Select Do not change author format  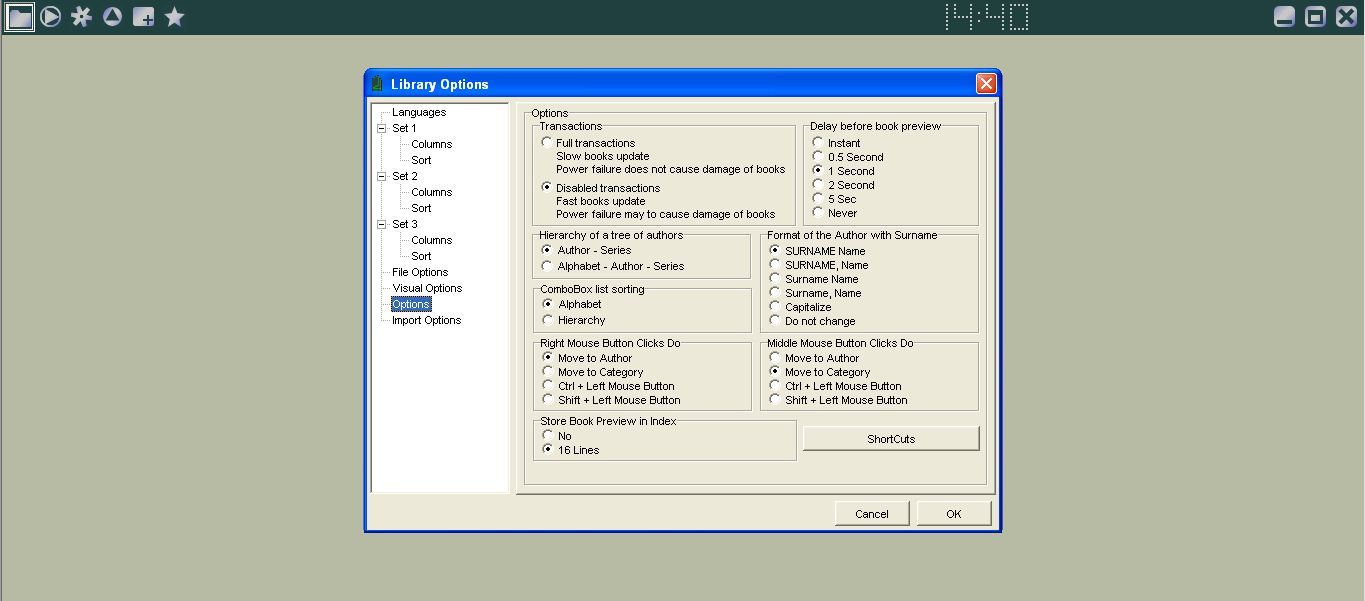point(775,321)
